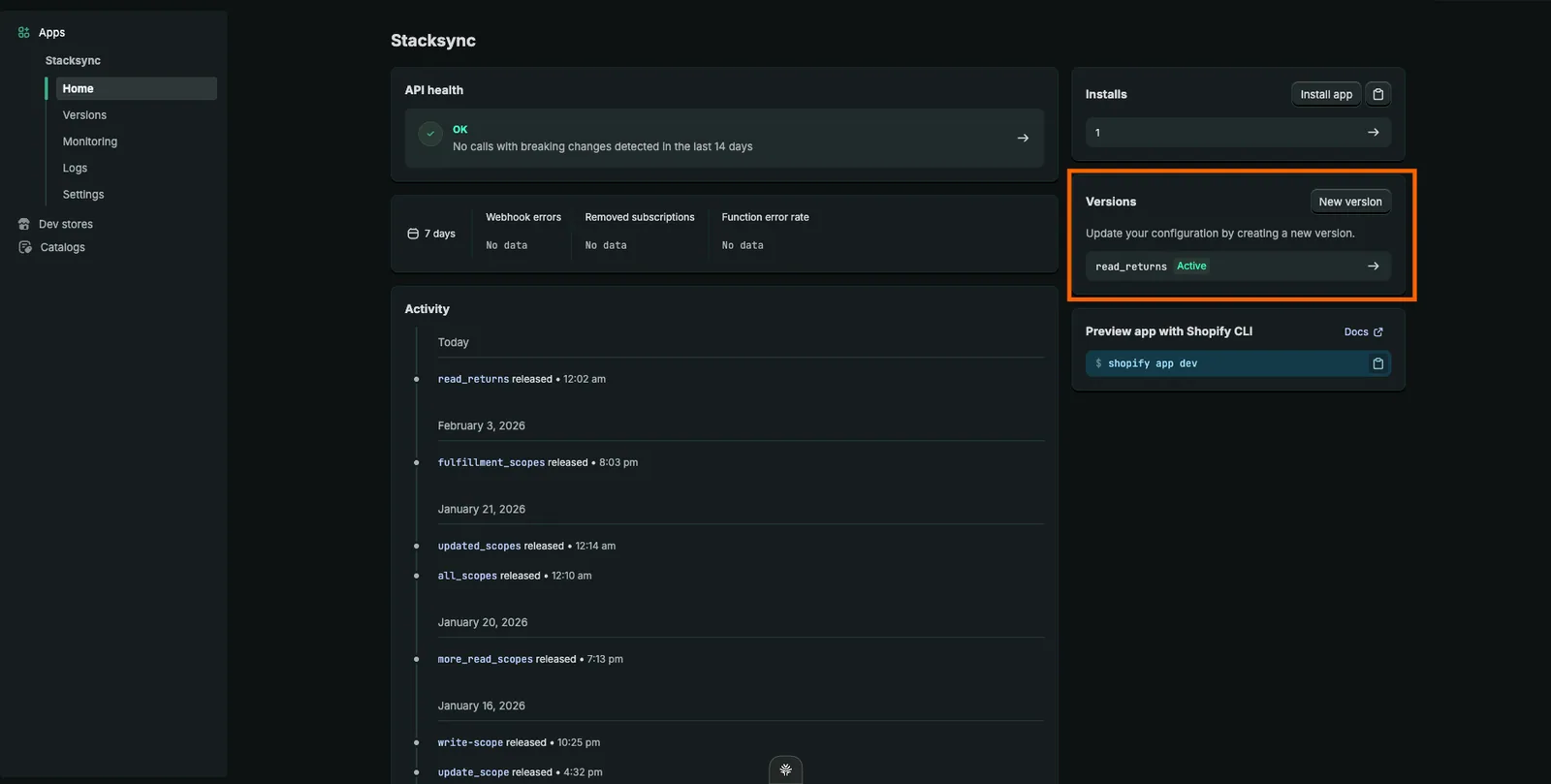Screen dimensions: 1551x784
Task: Open API health details arrow
Action: (x=1023, y=138)
